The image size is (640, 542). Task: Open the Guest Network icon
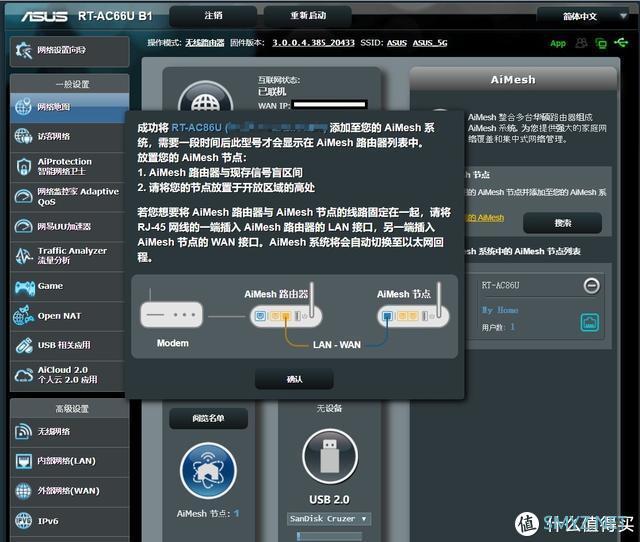23,136
